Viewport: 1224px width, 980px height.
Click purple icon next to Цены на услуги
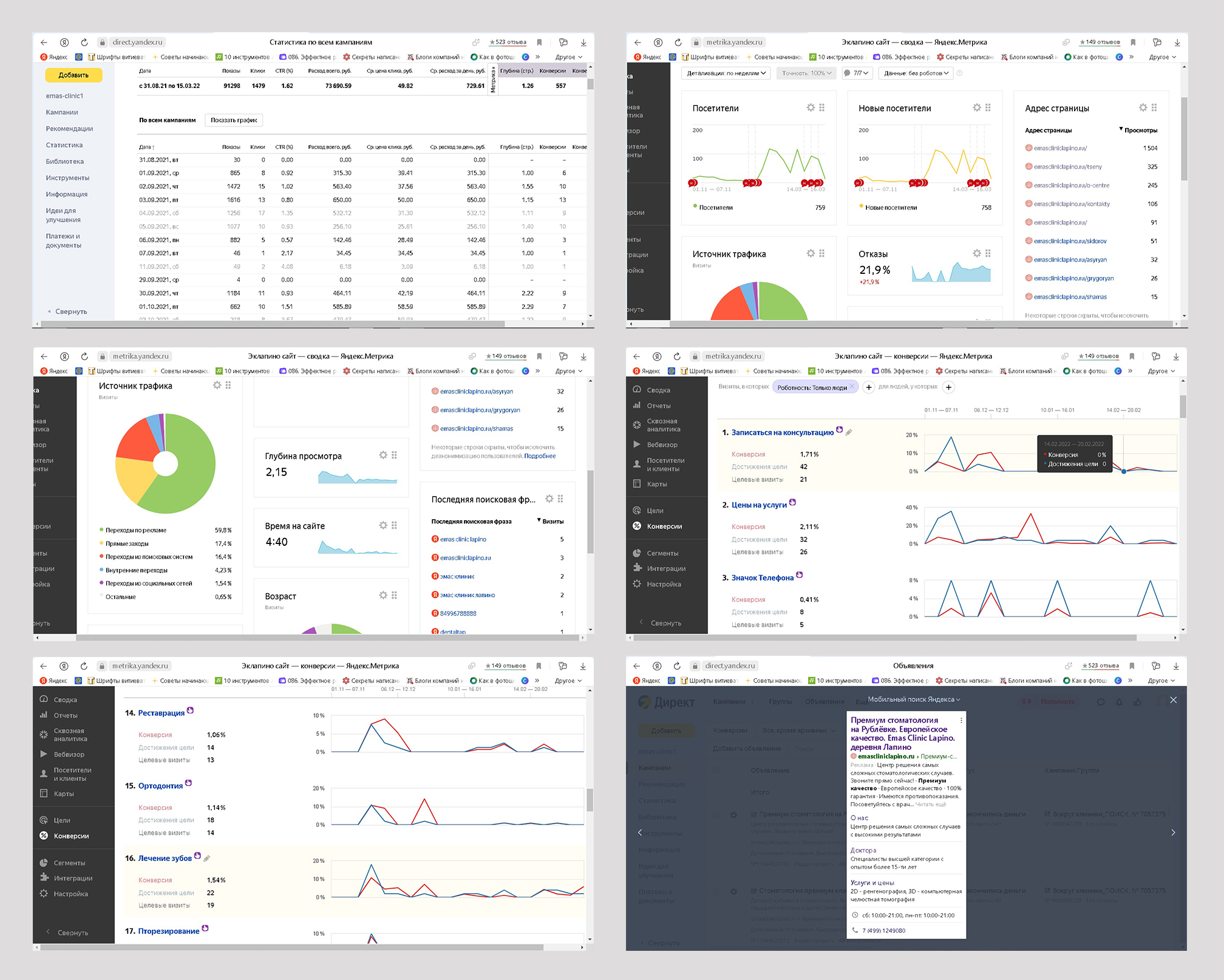(792, 502)
